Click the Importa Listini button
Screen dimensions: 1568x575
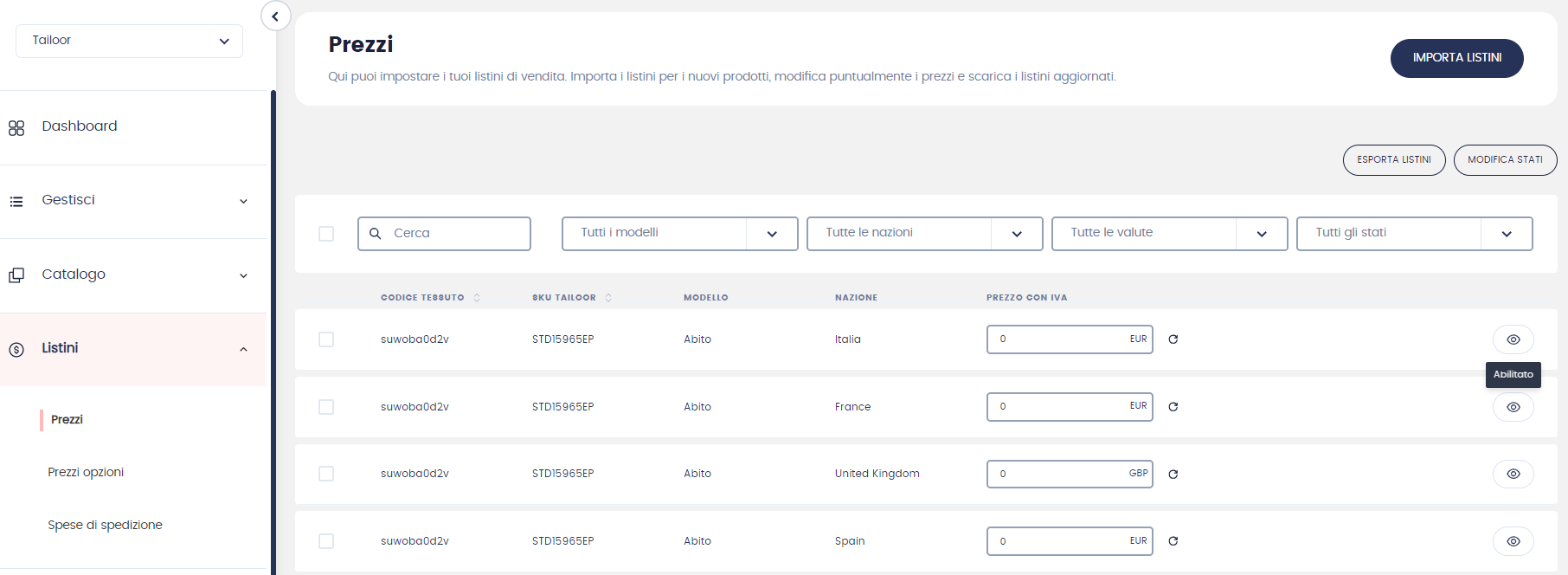point(1456,58)
